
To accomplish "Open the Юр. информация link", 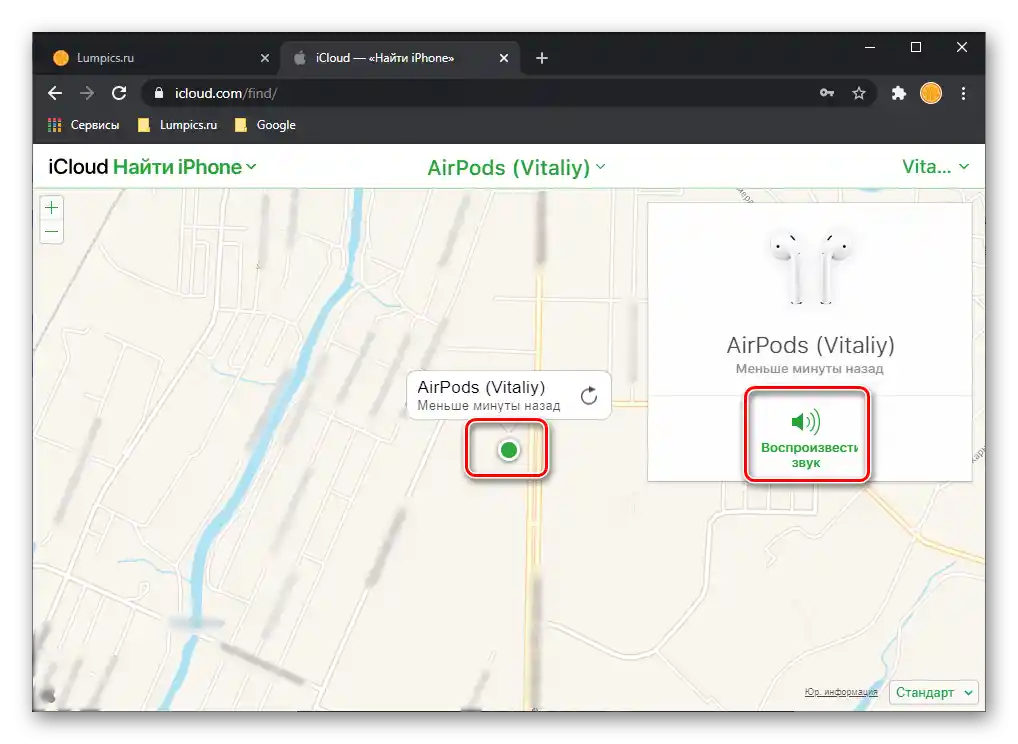I will 841,692.
